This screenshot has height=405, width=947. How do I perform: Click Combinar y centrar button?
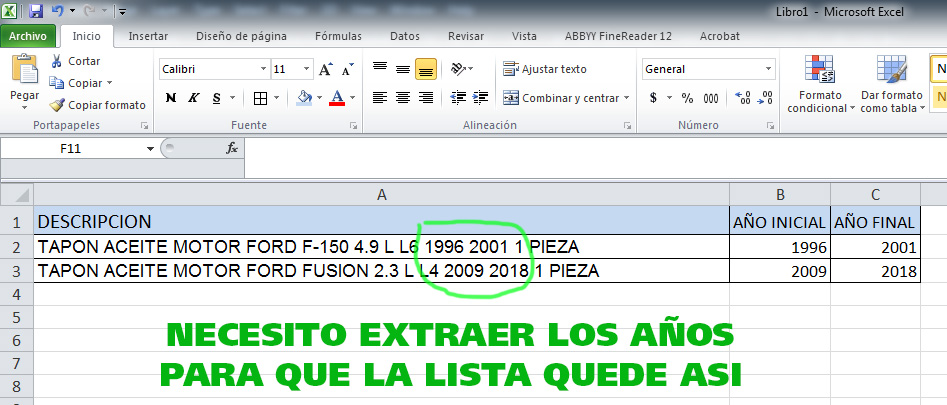[560, 98]
